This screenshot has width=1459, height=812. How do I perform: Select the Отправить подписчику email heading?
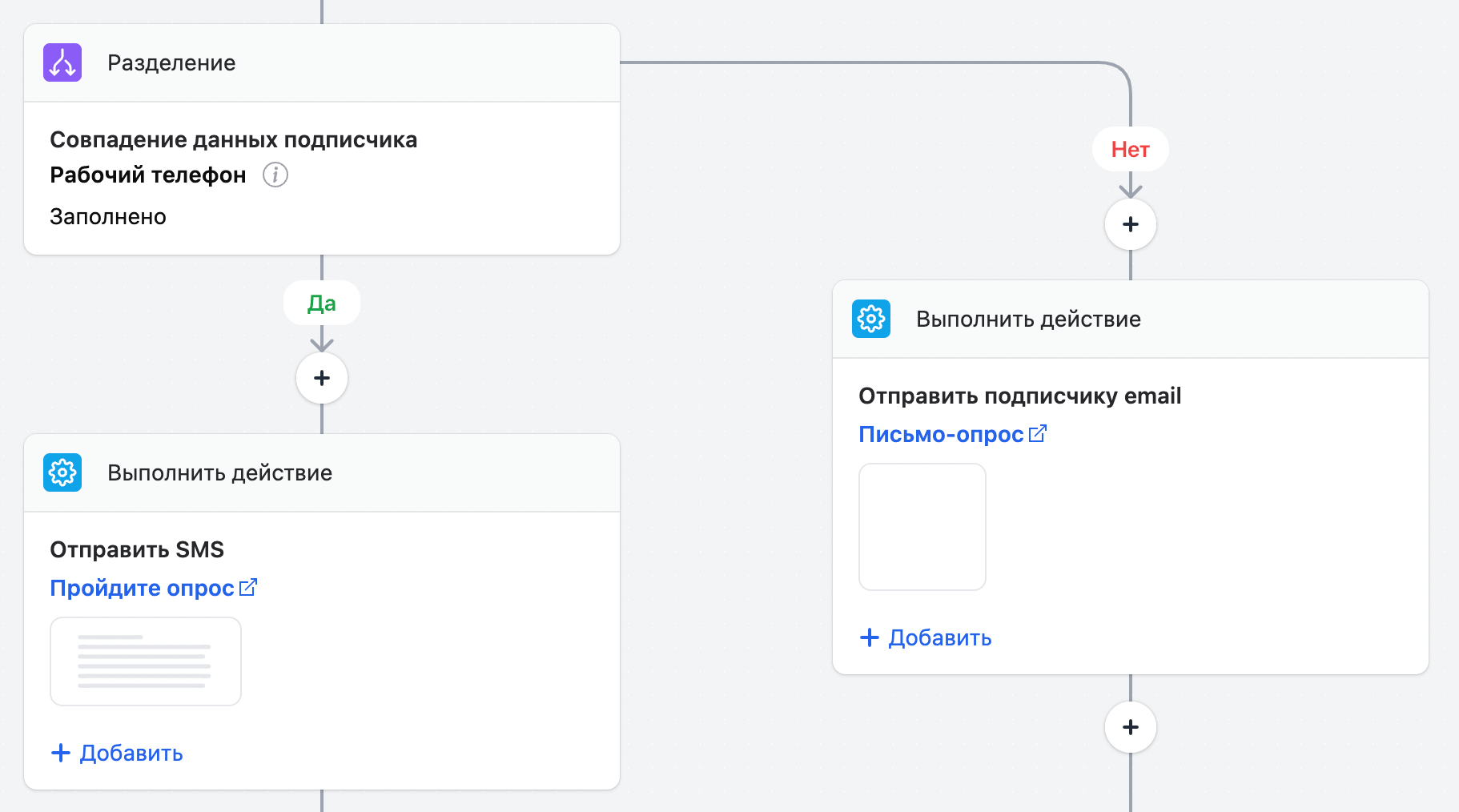1019,396
